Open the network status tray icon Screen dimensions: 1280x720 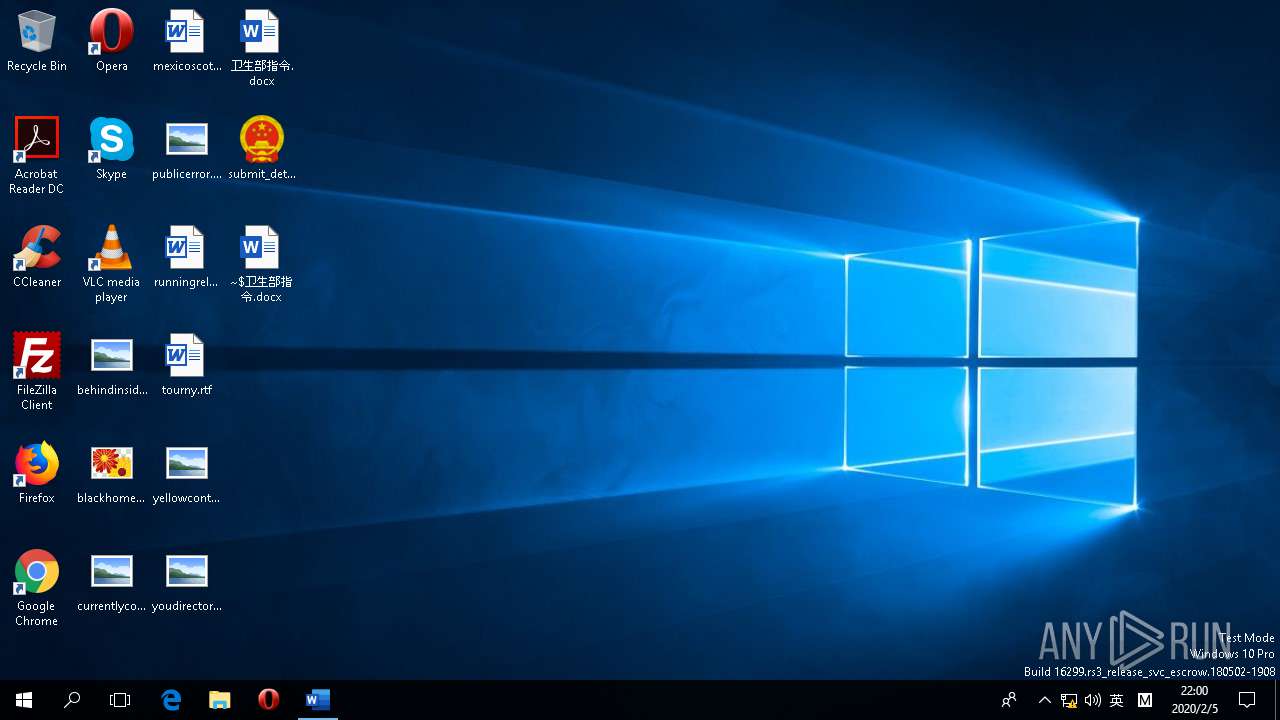tap(1069, 700)
